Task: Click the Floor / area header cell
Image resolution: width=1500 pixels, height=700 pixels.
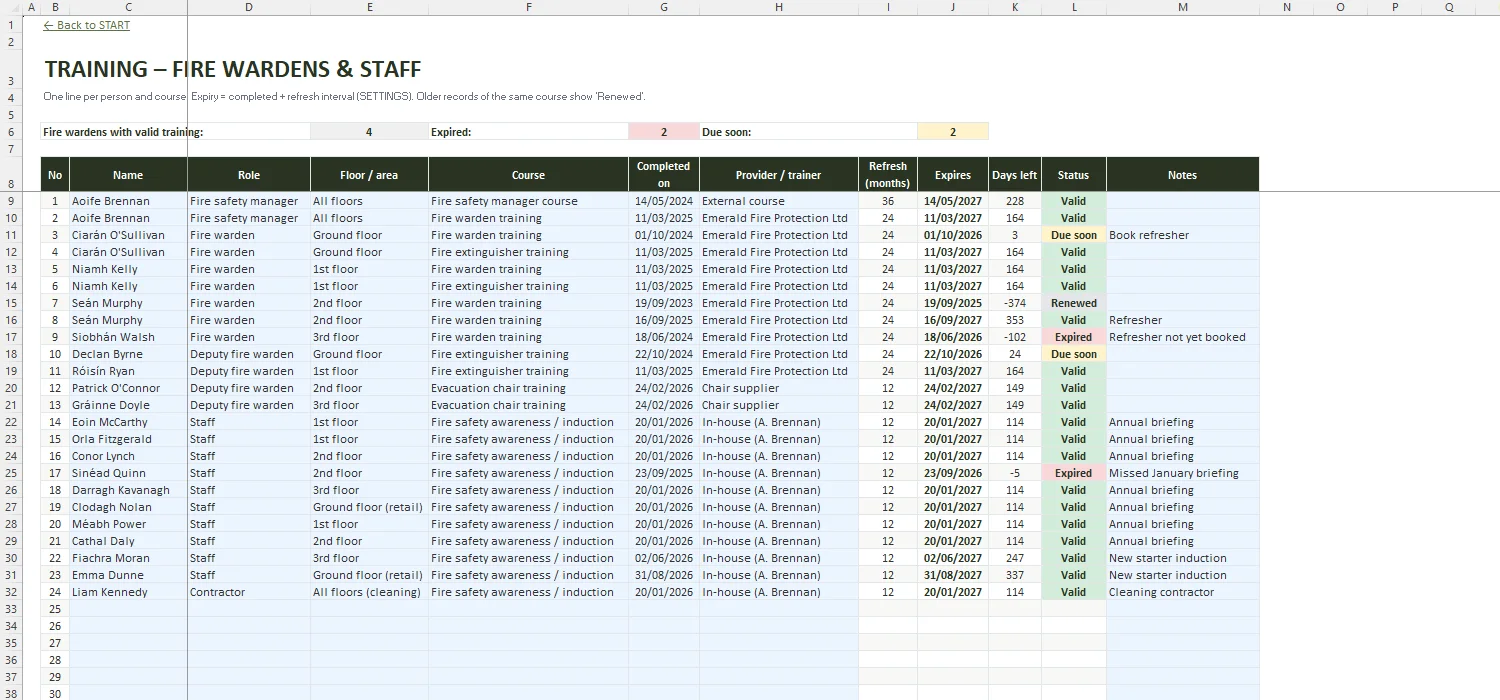Action: point(369,174)
